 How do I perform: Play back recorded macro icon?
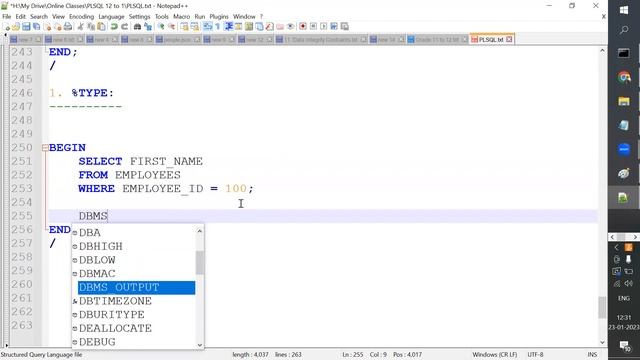(x=324, y=27)
